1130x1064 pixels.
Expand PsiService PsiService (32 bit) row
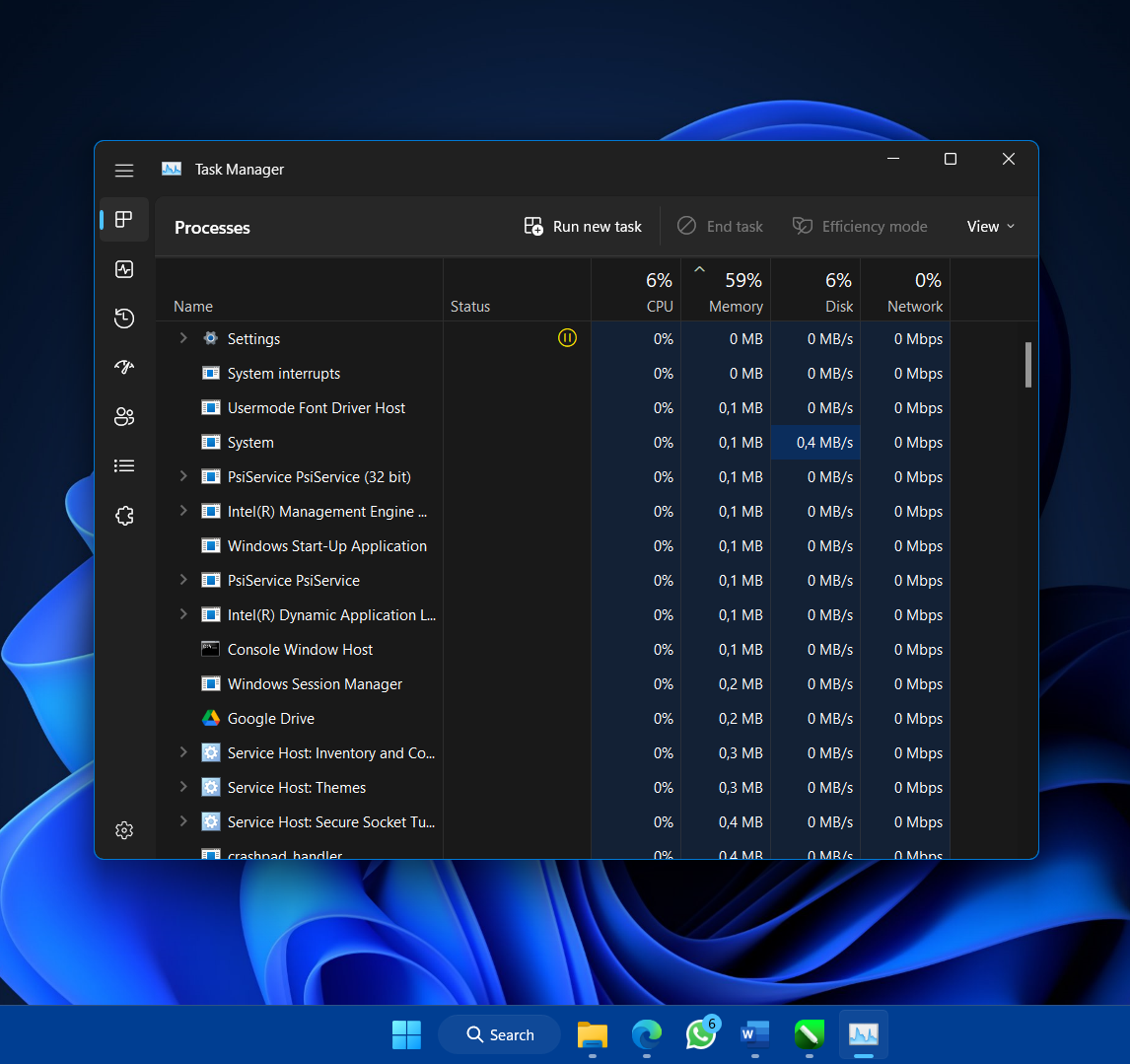(x=183, y=476)
